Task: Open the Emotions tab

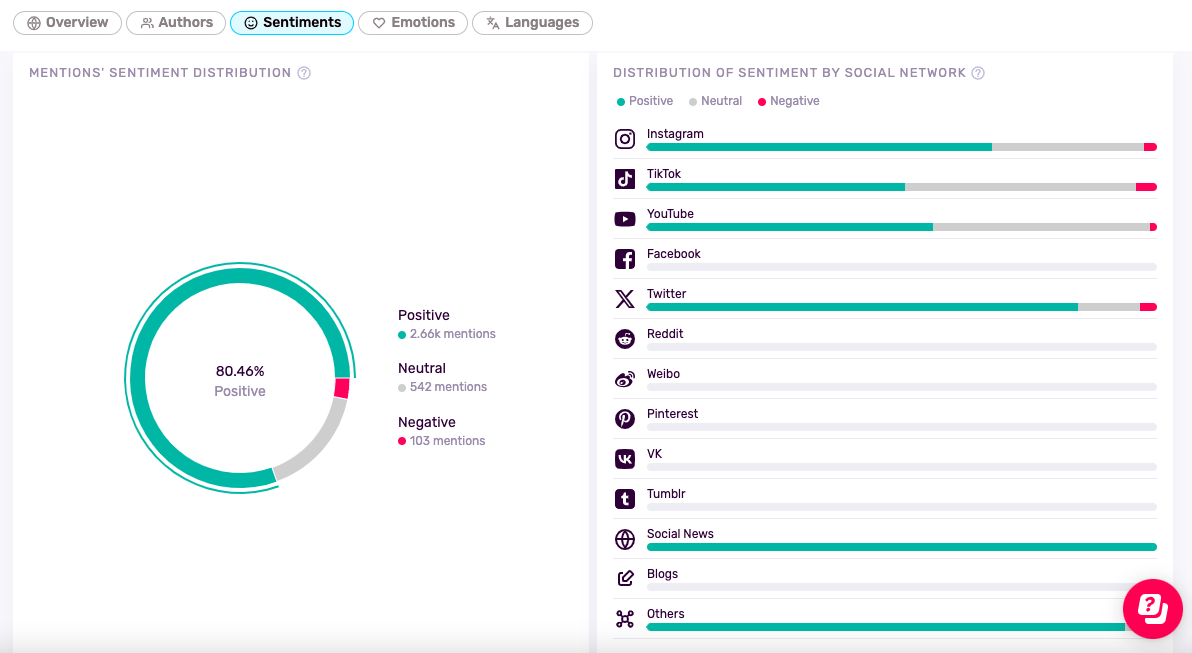Action: (413, 23)
